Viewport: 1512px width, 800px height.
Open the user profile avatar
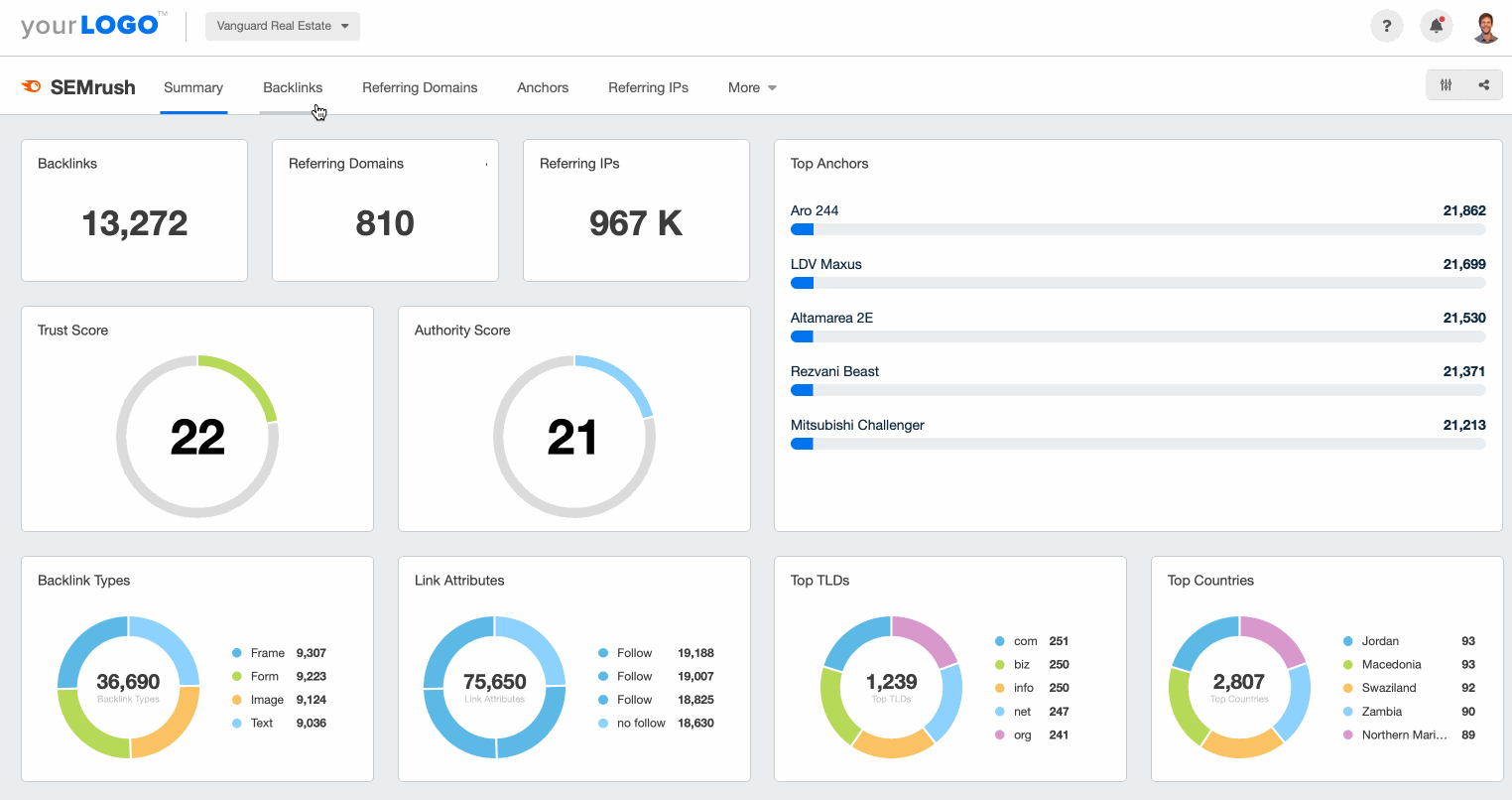click(1485, 27)
